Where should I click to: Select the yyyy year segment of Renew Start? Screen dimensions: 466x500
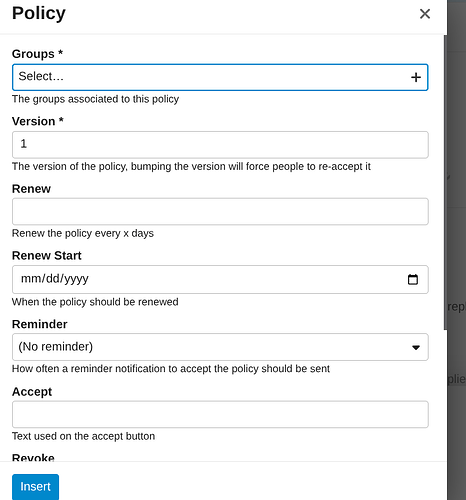pyautogui.click(x=76, y=279)
